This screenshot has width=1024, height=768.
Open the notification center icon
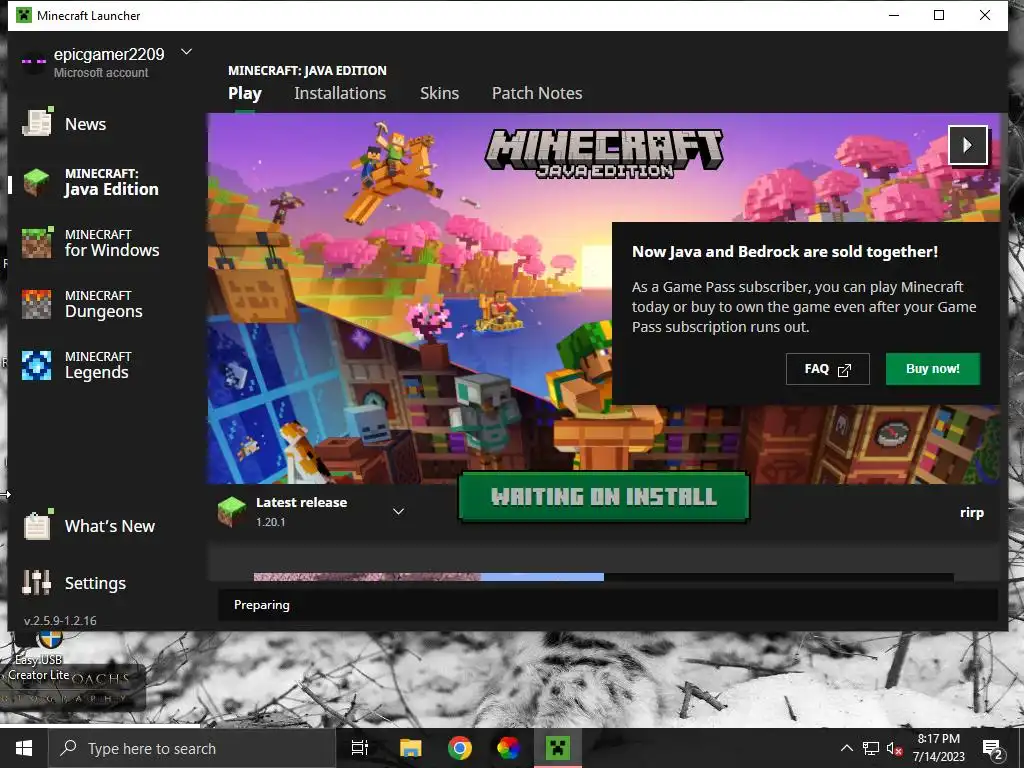tap(993, 749)
